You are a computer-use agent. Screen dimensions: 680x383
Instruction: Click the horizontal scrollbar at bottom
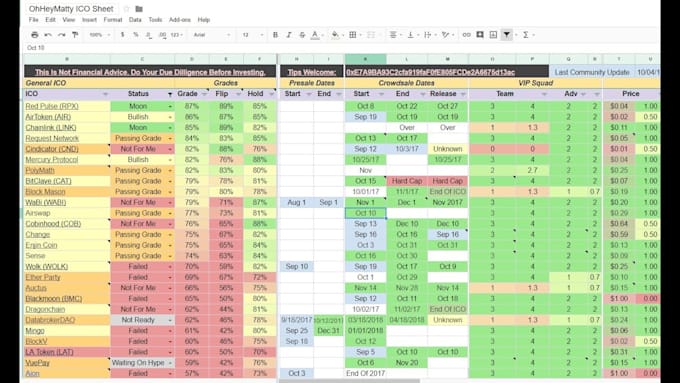click(350, 381)
